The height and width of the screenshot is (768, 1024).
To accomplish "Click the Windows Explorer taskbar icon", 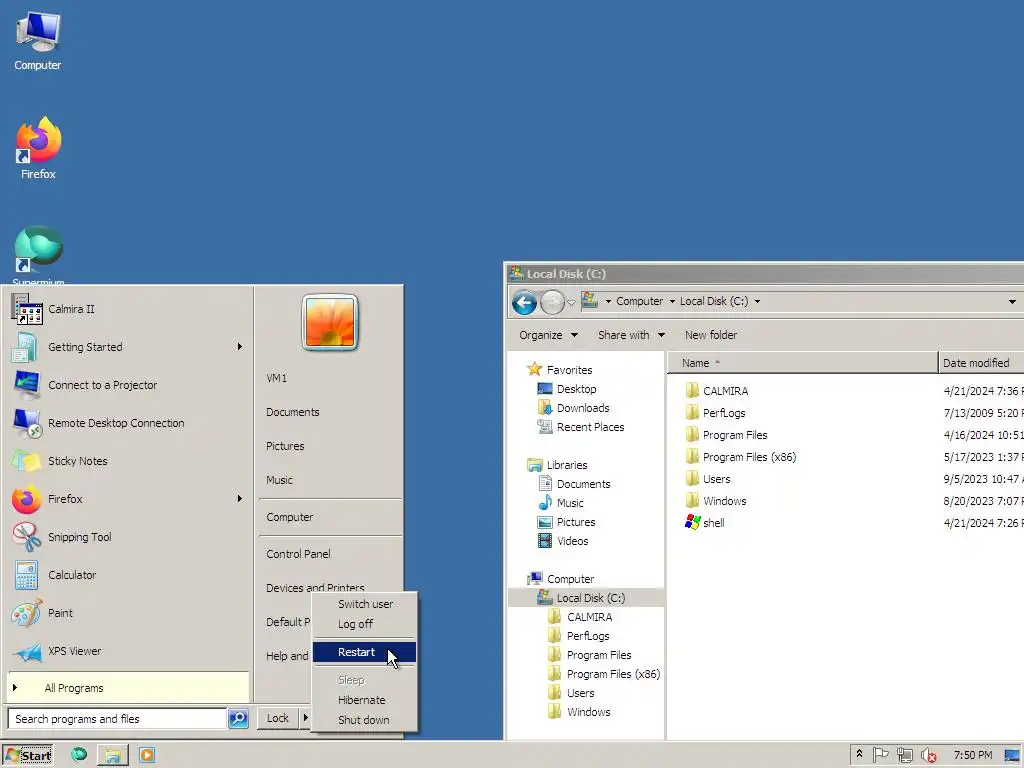I will coord(113,755).
